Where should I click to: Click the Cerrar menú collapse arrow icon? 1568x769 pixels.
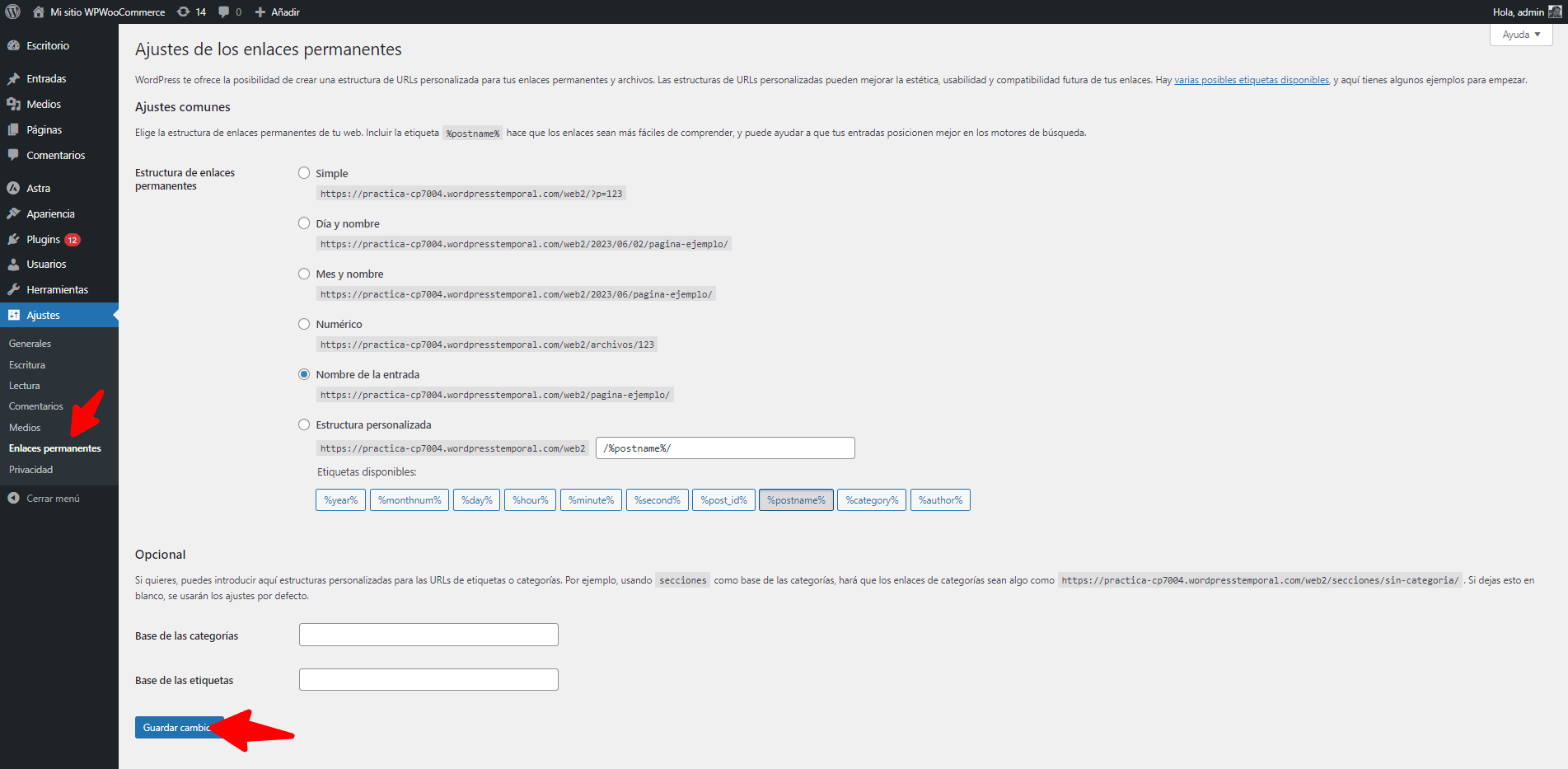(x=13, y=498)
